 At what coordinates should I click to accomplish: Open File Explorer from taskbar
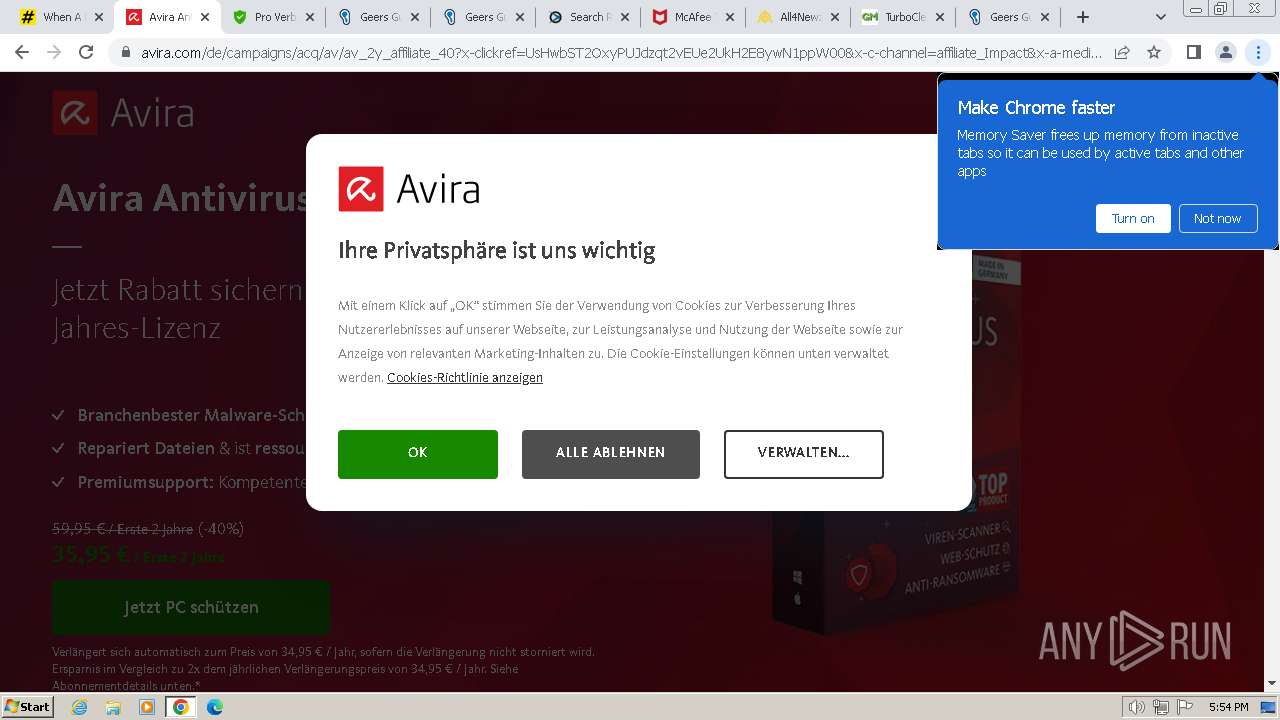coord(113,707)
